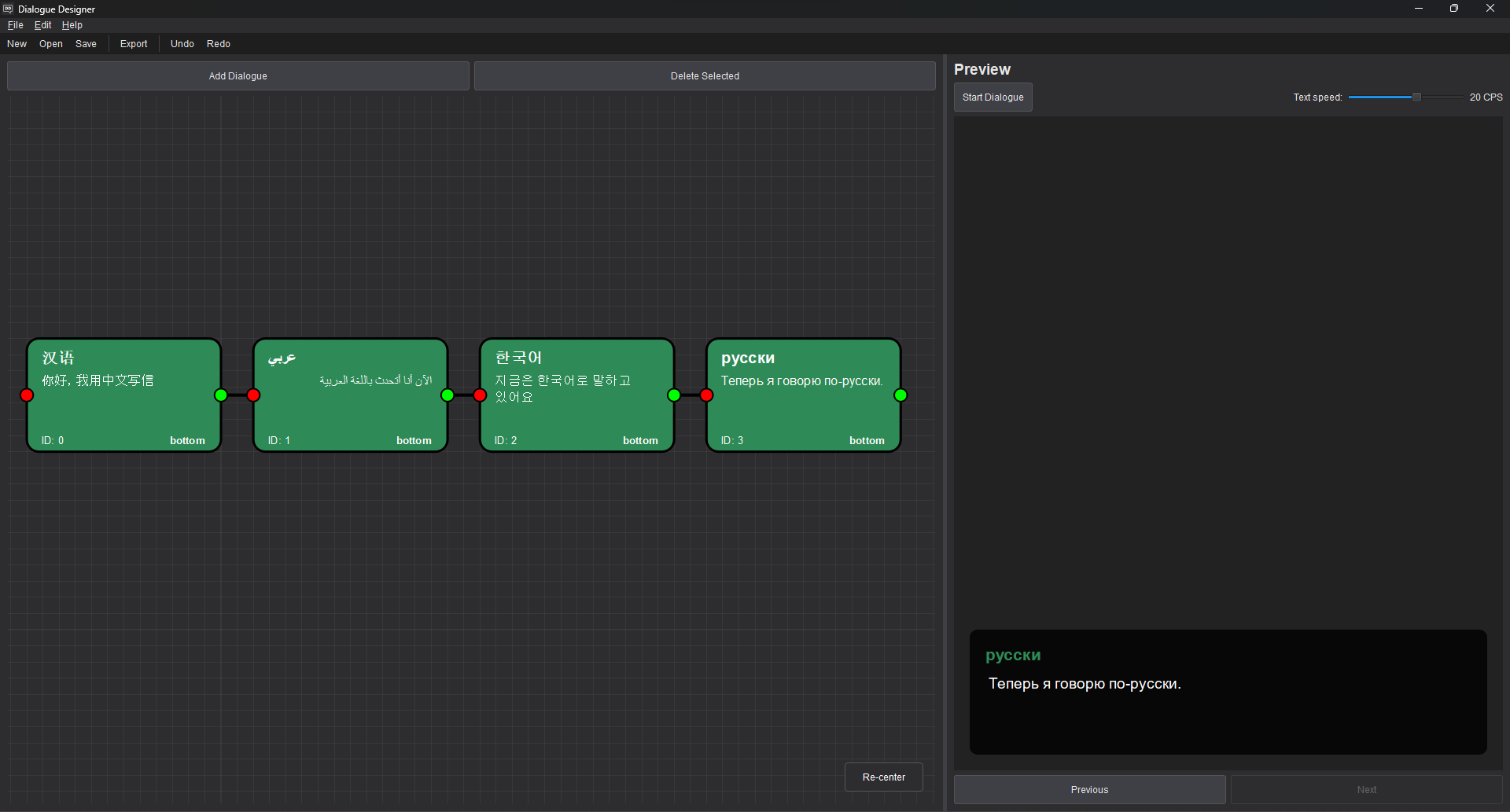Start the dialogue preview

click(x=993, y=97)
